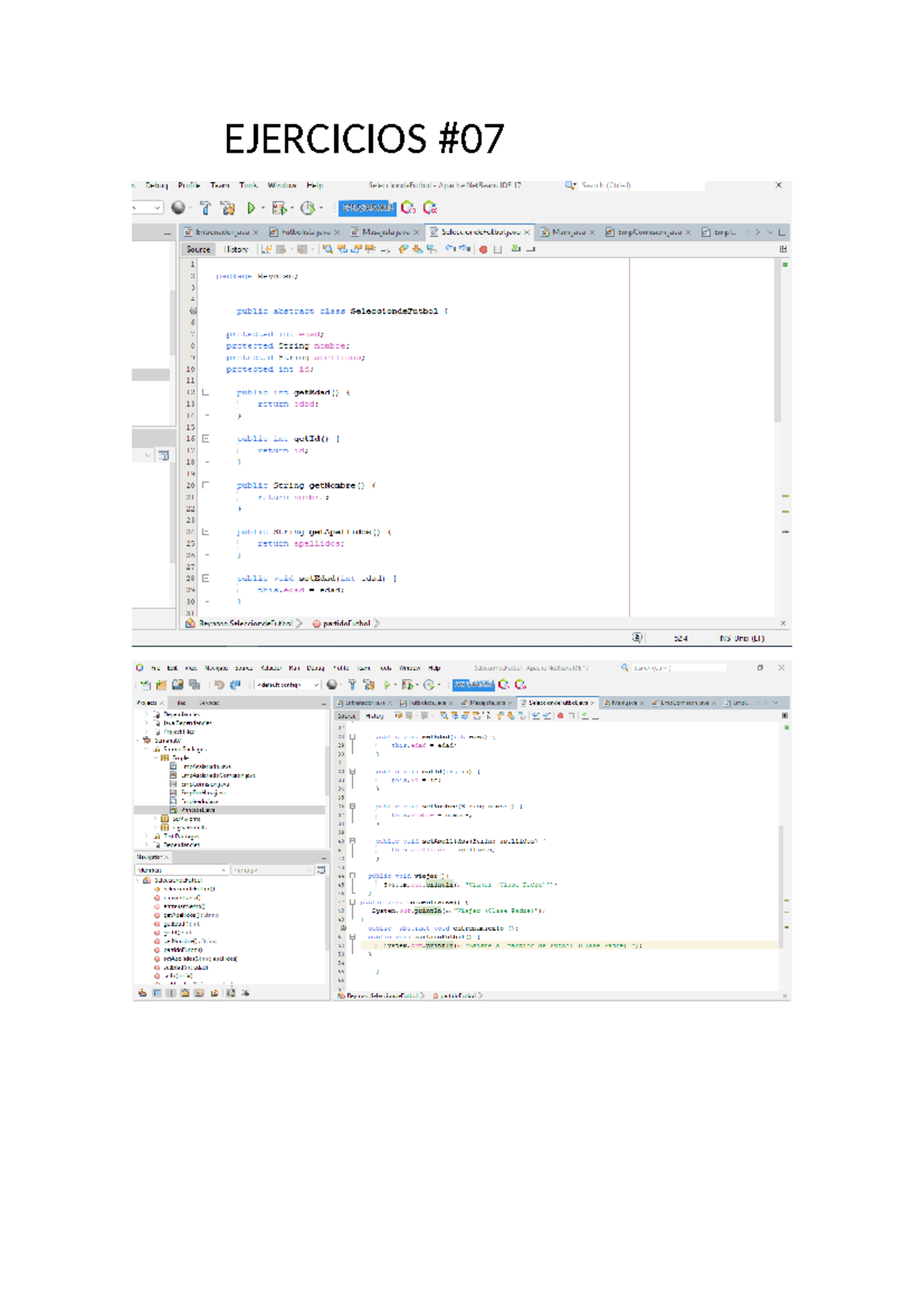The height and width of the screenshot is (1306, 924).
Task: Collapse the getNombre method fold marker
Action: tap(206, 485)
